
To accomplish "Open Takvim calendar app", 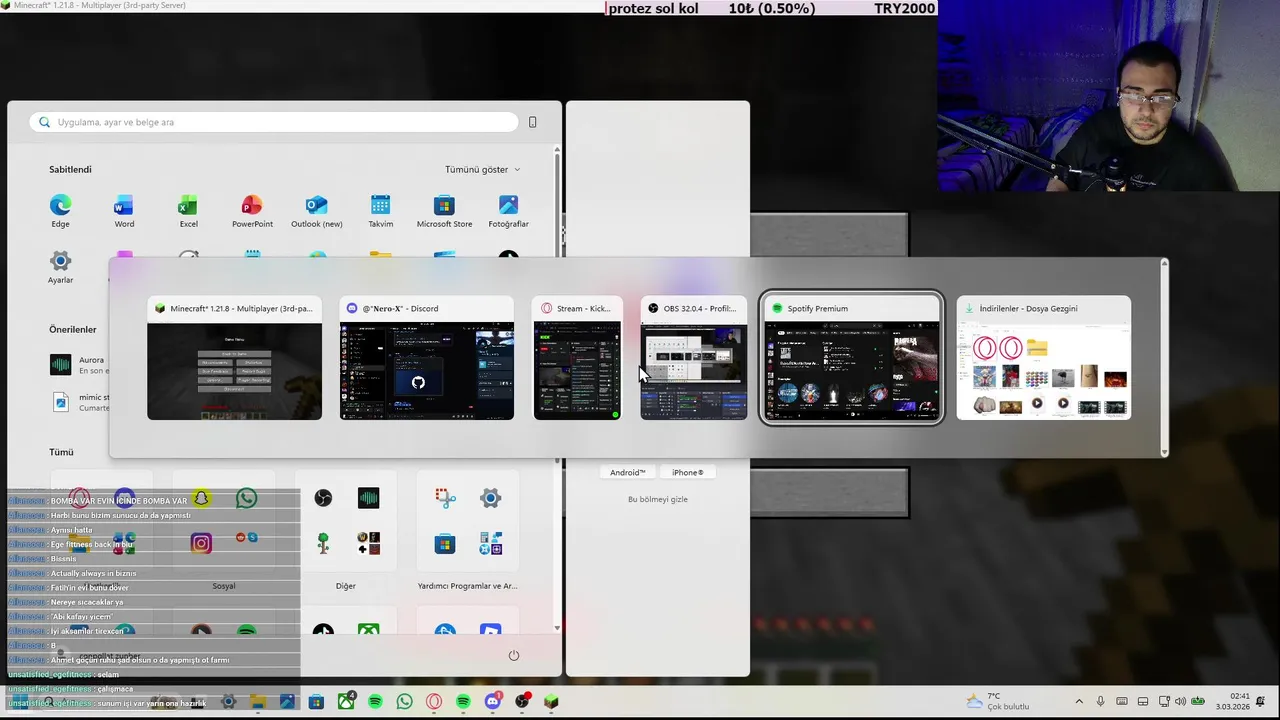I will (380, 211).
